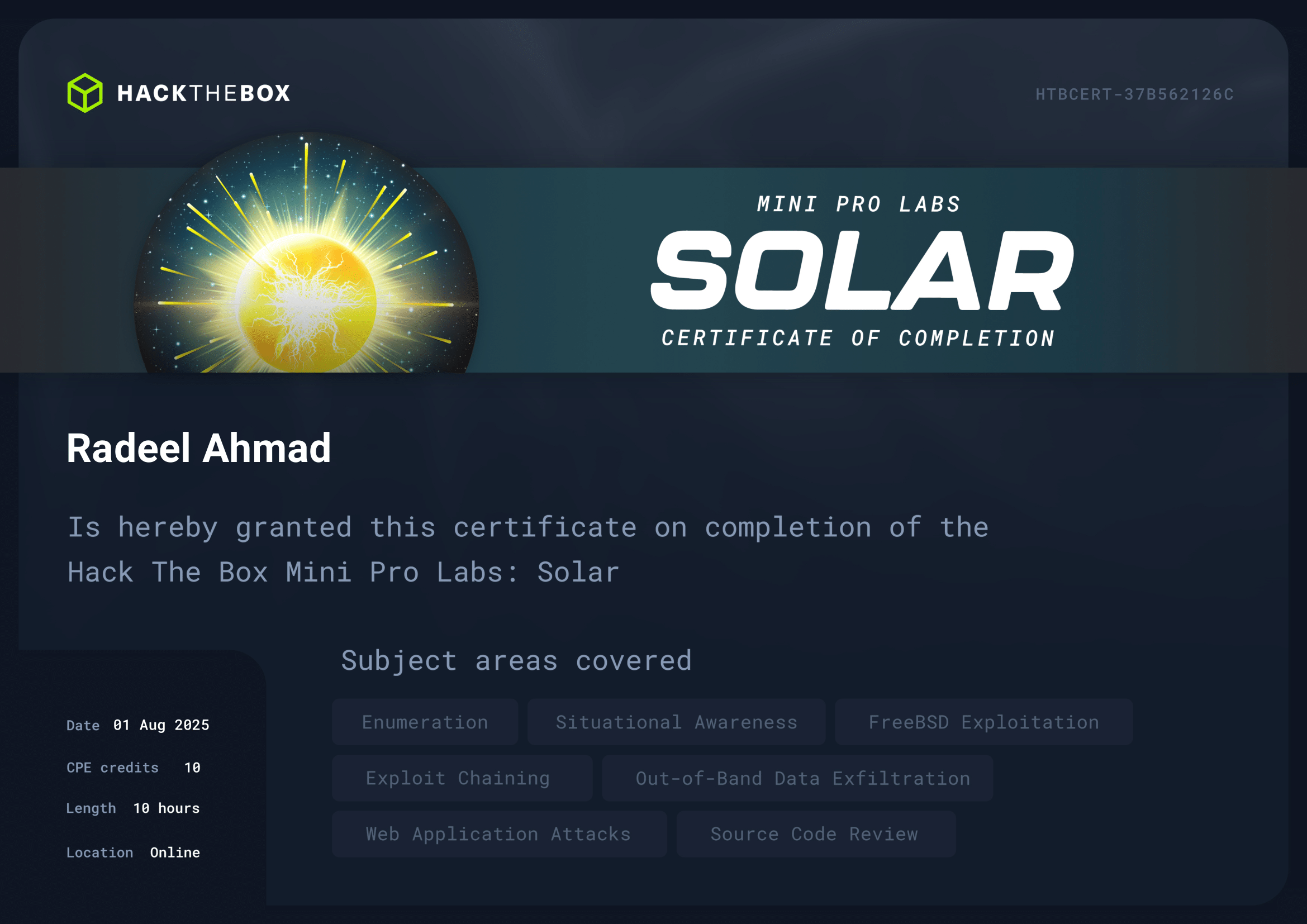
Task: Click the Source Code Review tag
Action: [815, 833]
